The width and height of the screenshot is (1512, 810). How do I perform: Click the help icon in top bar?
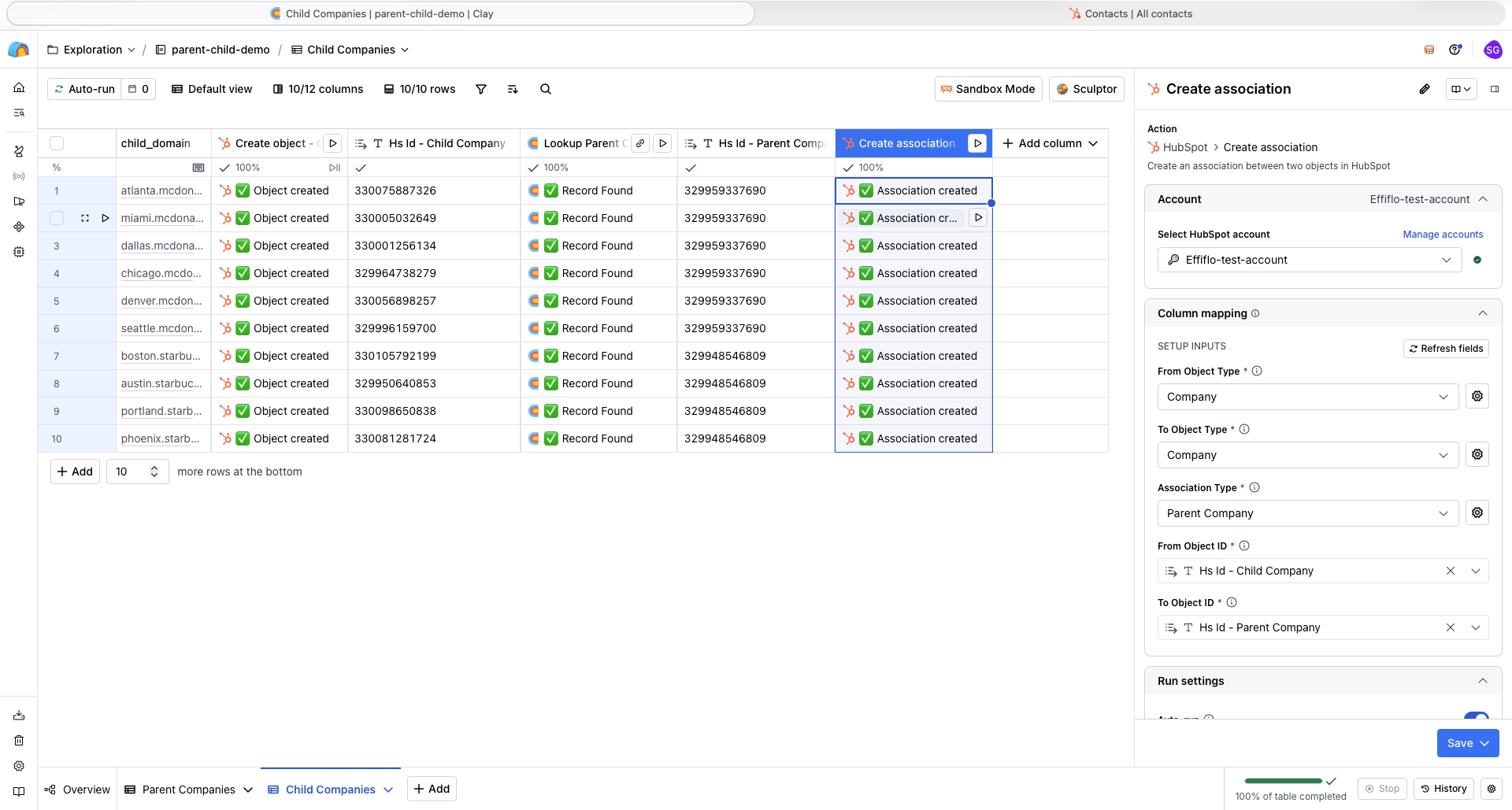tap(1455, 50)
